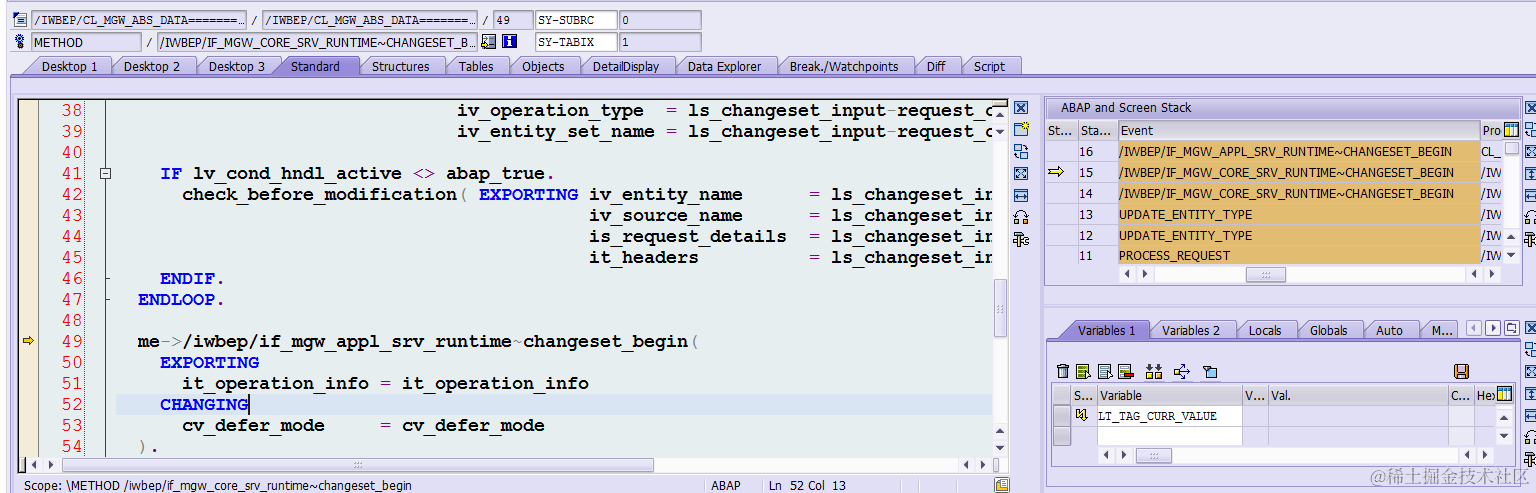The width and height of the screenshot is (1536, 493).
Task: Click the blue information icon in header
Action: (x=509, y=42)
